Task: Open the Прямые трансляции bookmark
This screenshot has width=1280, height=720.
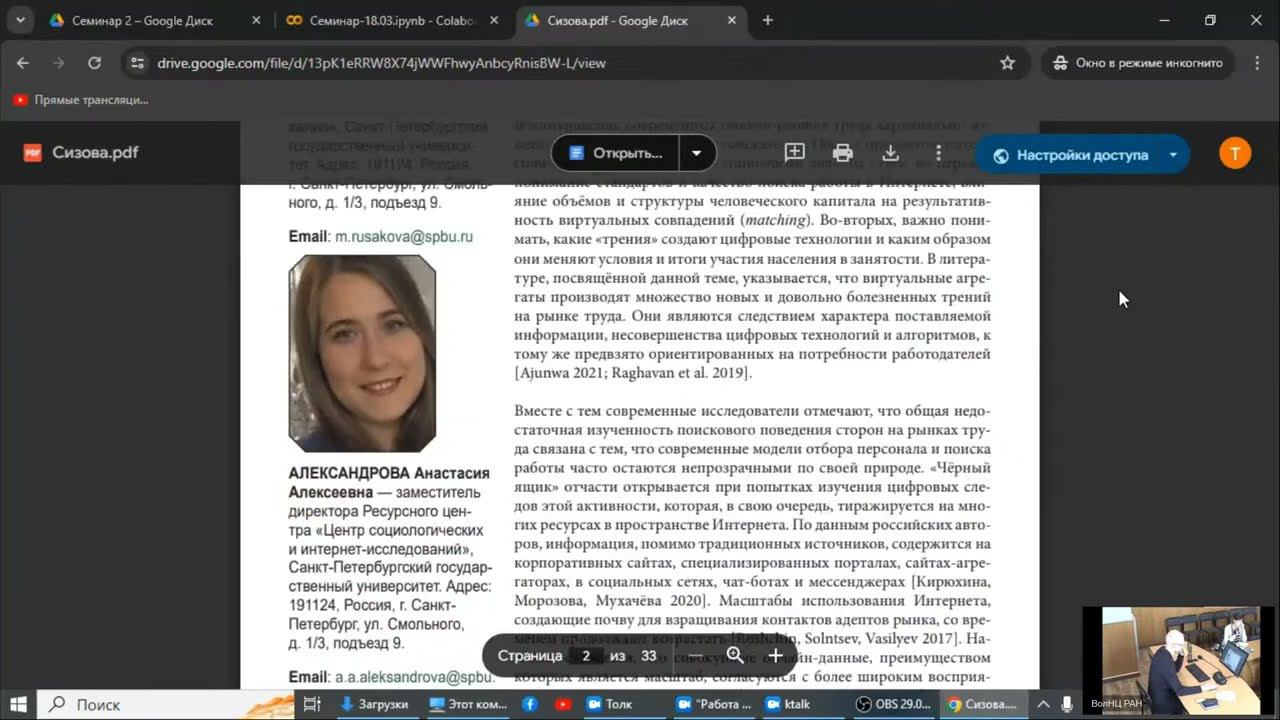Action: [80, 99]
